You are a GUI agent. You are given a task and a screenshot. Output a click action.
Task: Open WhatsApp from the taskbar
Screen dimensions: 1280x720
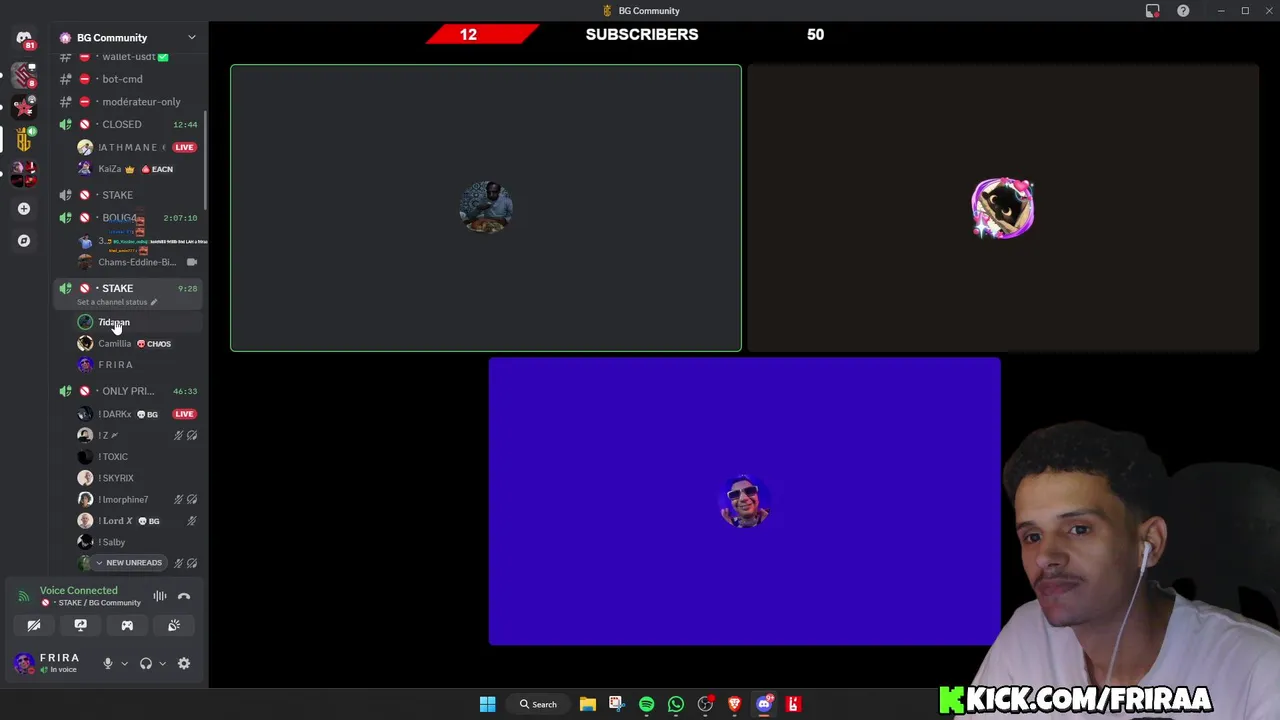tap(676, 704)
